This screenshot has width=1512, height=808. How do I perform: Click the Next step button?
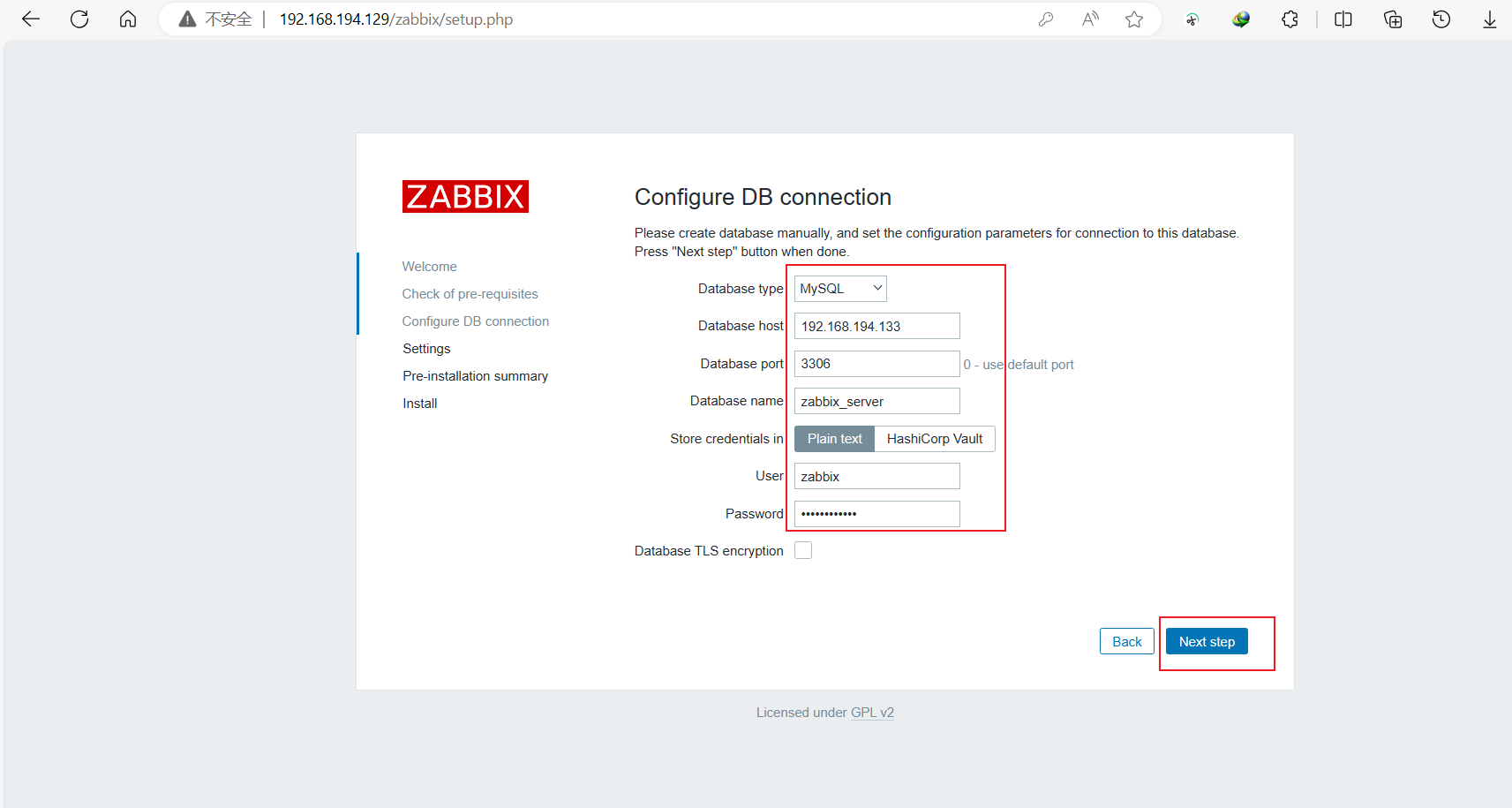pos(1207,641)
